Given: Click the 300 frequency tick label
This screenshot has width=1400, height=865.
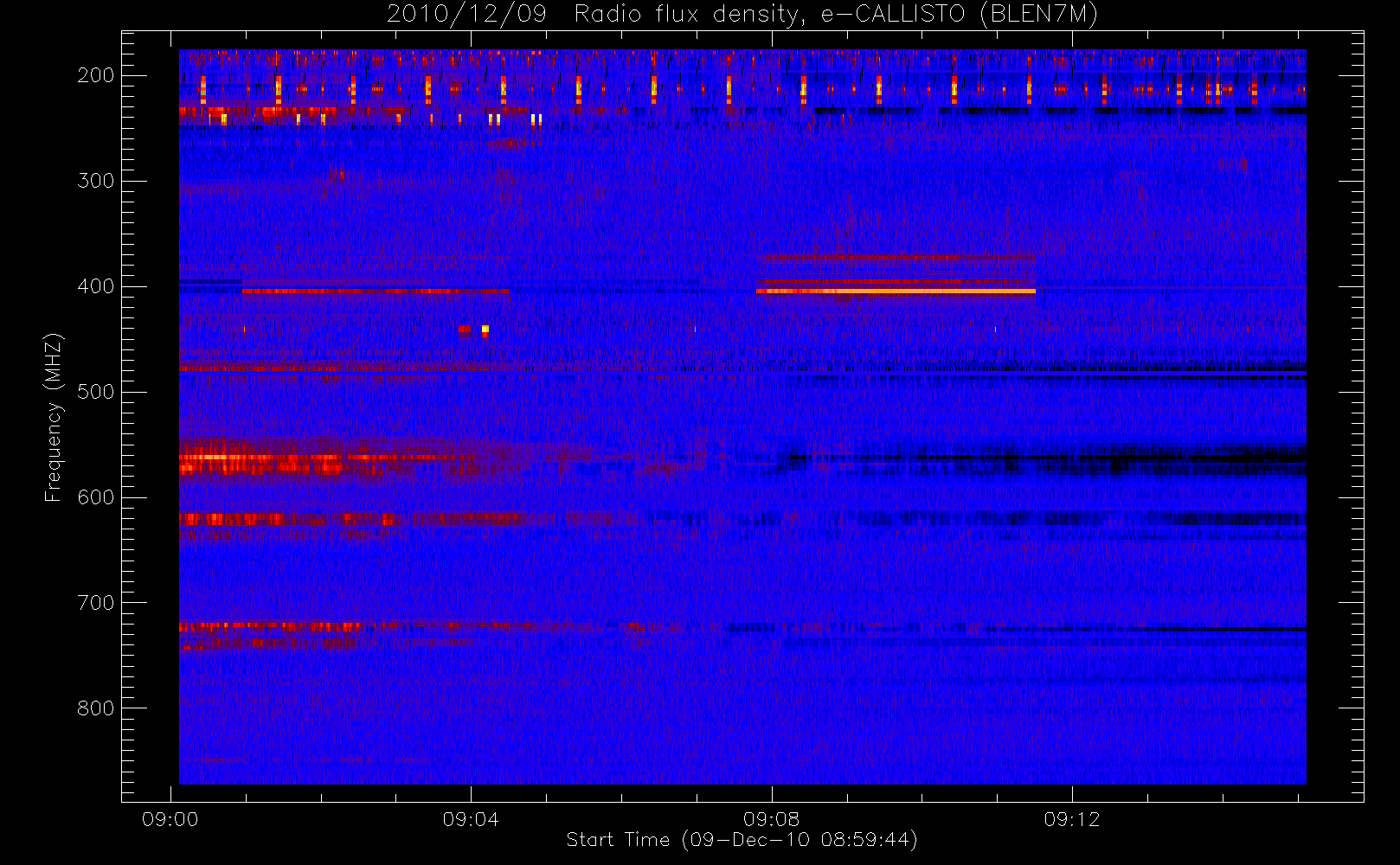Looking at the screenshot, I should [x=95, y=181].
